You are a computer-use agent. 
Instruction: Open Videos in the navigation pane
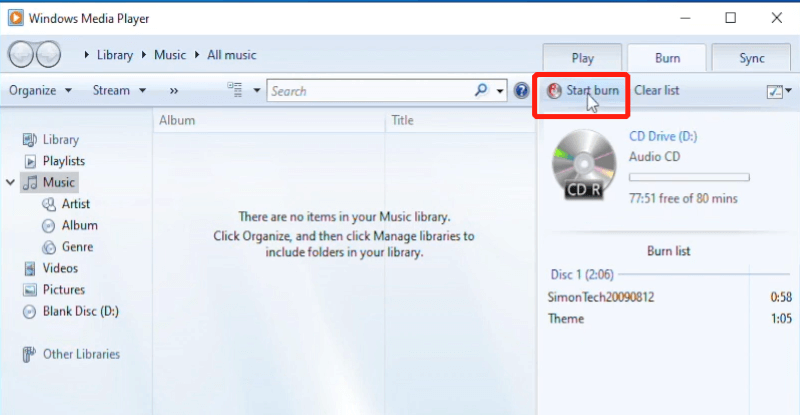click(59, 268)
